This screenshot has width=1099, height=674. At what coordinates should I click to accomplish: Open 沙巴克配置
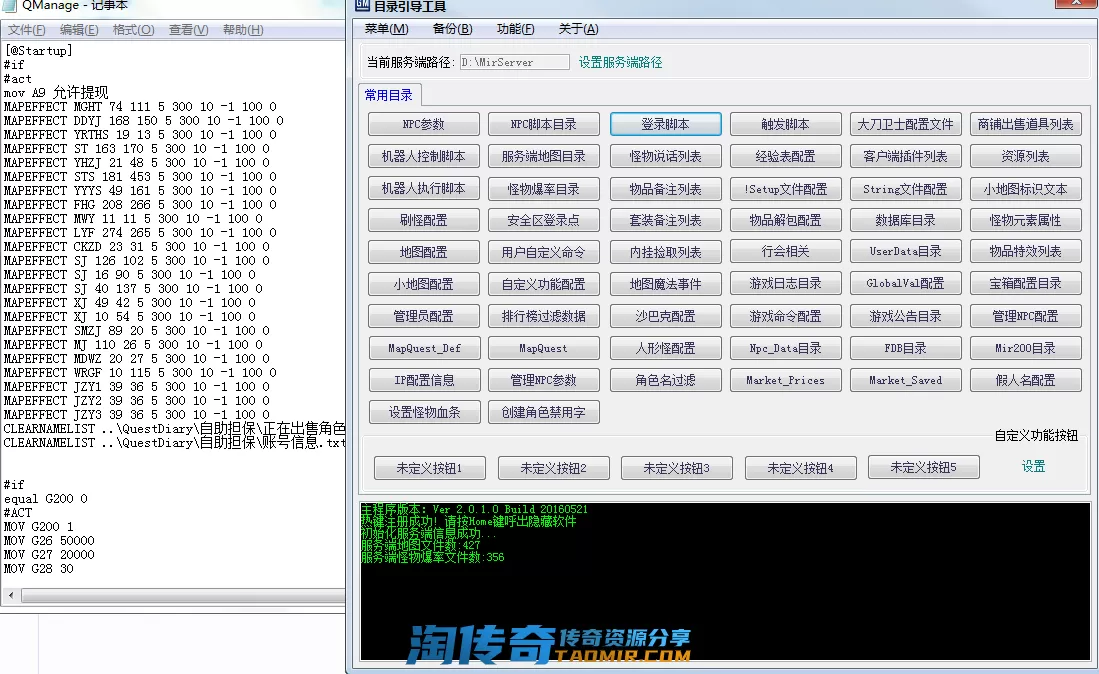click(666, 316)
